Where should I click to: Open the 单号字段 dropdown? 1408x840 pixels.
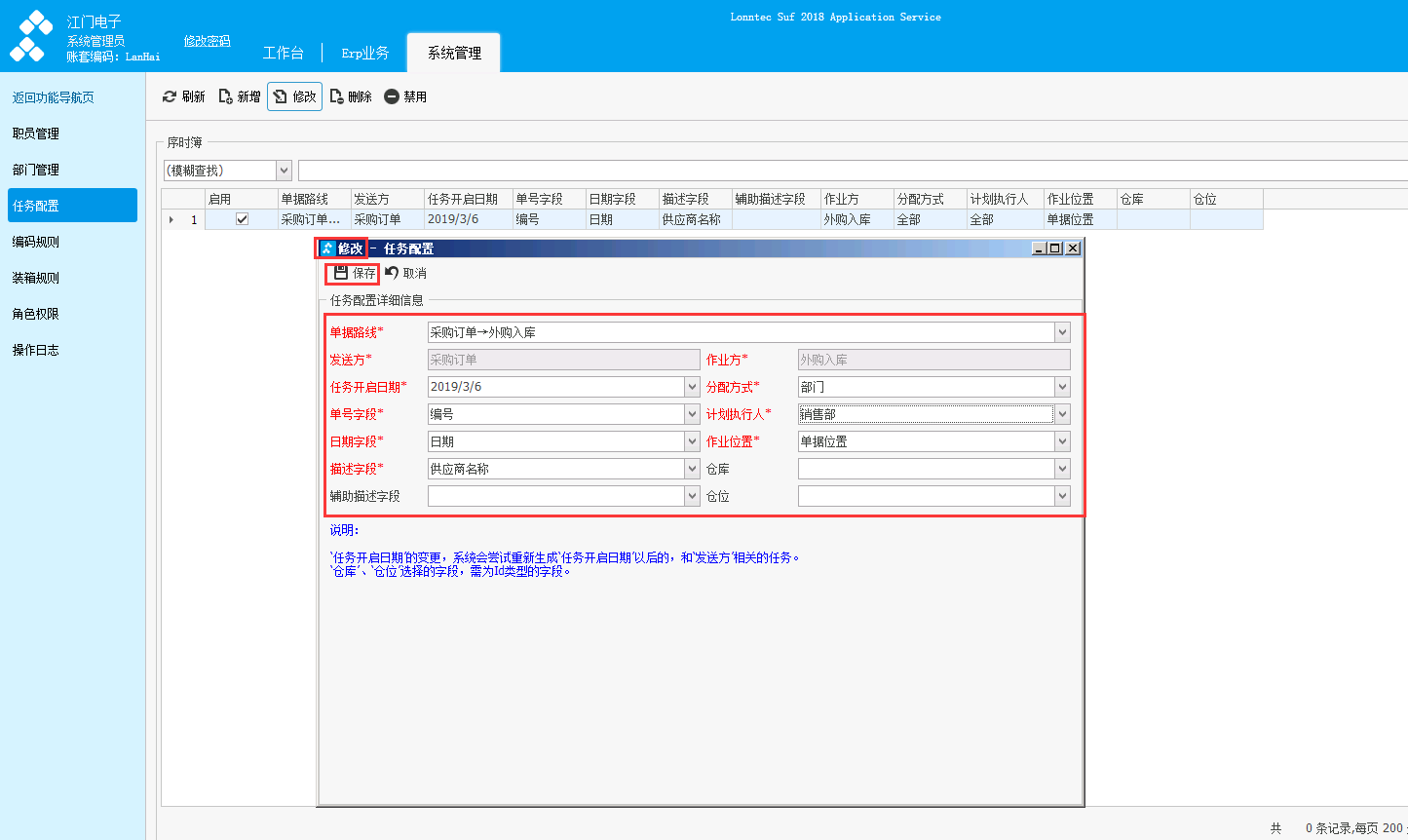pos(692,414)
